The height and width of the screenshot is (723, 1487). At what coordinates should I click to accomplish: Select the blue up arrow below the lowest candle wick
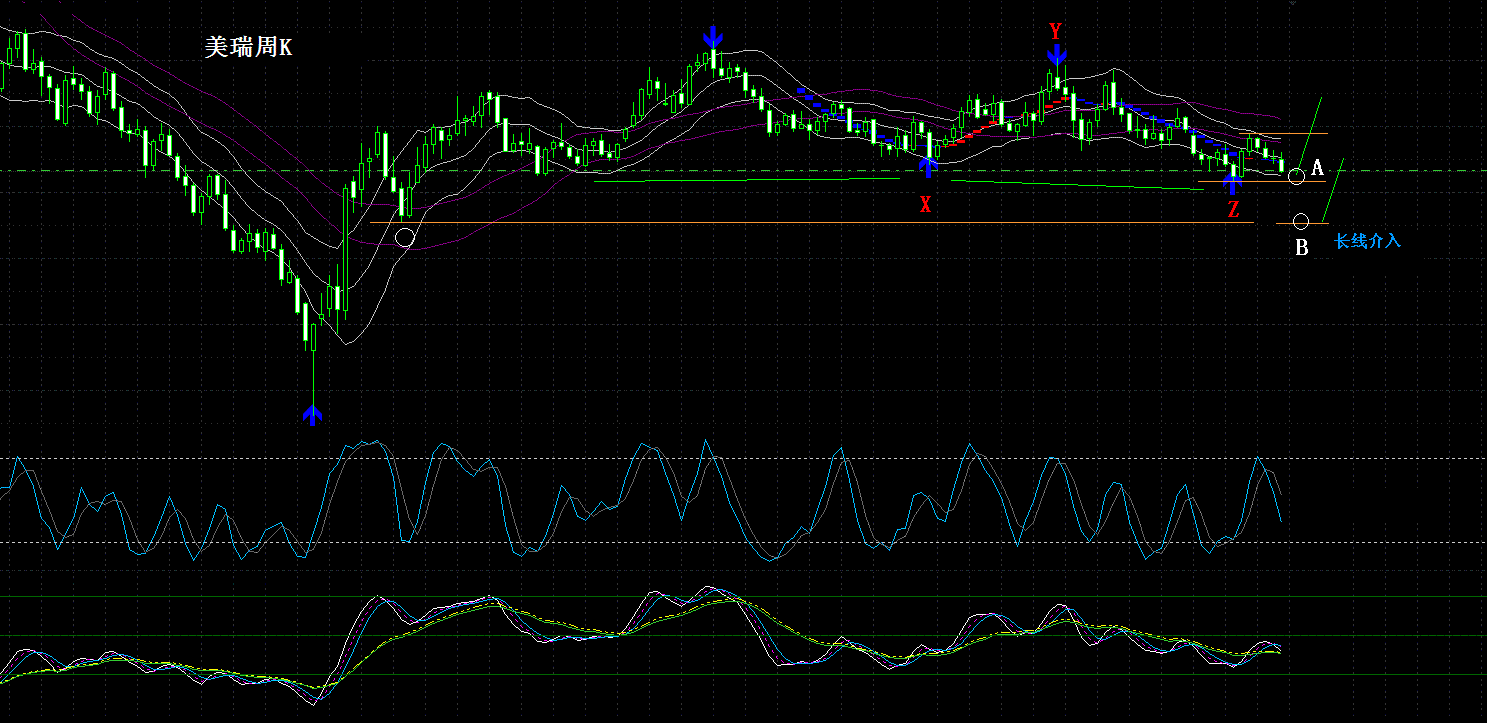pyautogui.click(x=313, y=414)
